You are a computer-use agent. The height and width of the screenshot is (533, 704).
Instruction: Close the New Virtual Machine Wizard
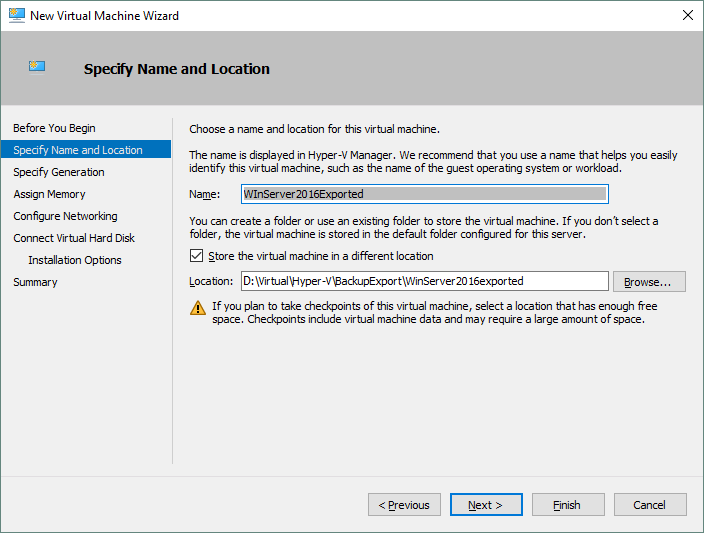687,15
